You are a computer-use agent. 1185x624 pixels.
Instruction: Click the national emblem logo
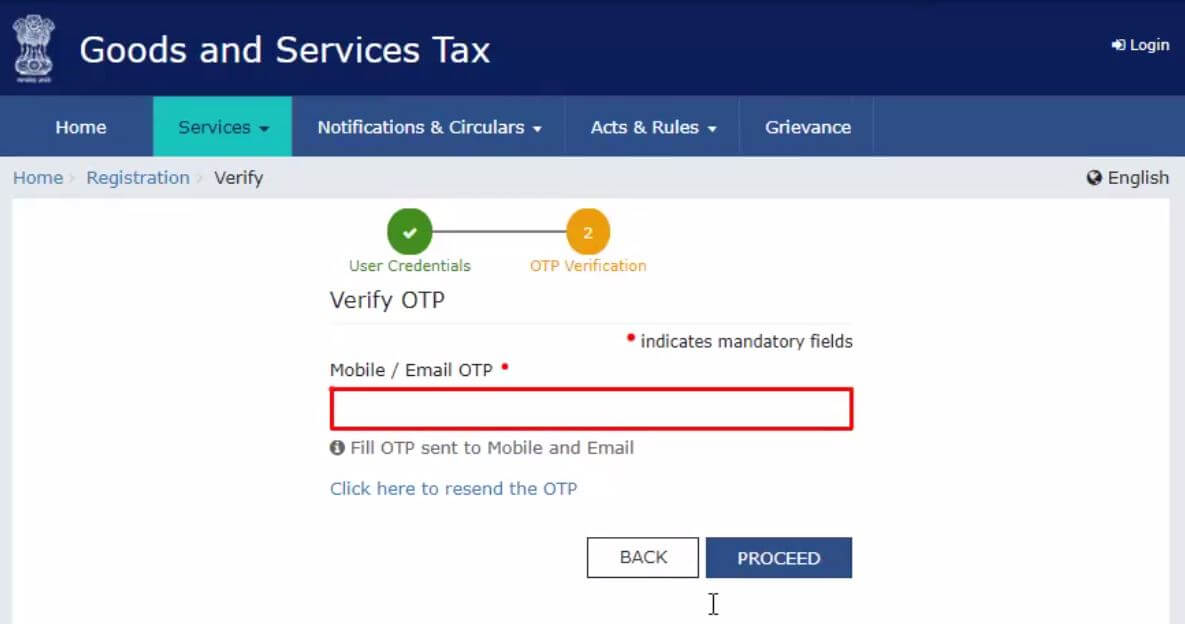(x=34, y=48)
